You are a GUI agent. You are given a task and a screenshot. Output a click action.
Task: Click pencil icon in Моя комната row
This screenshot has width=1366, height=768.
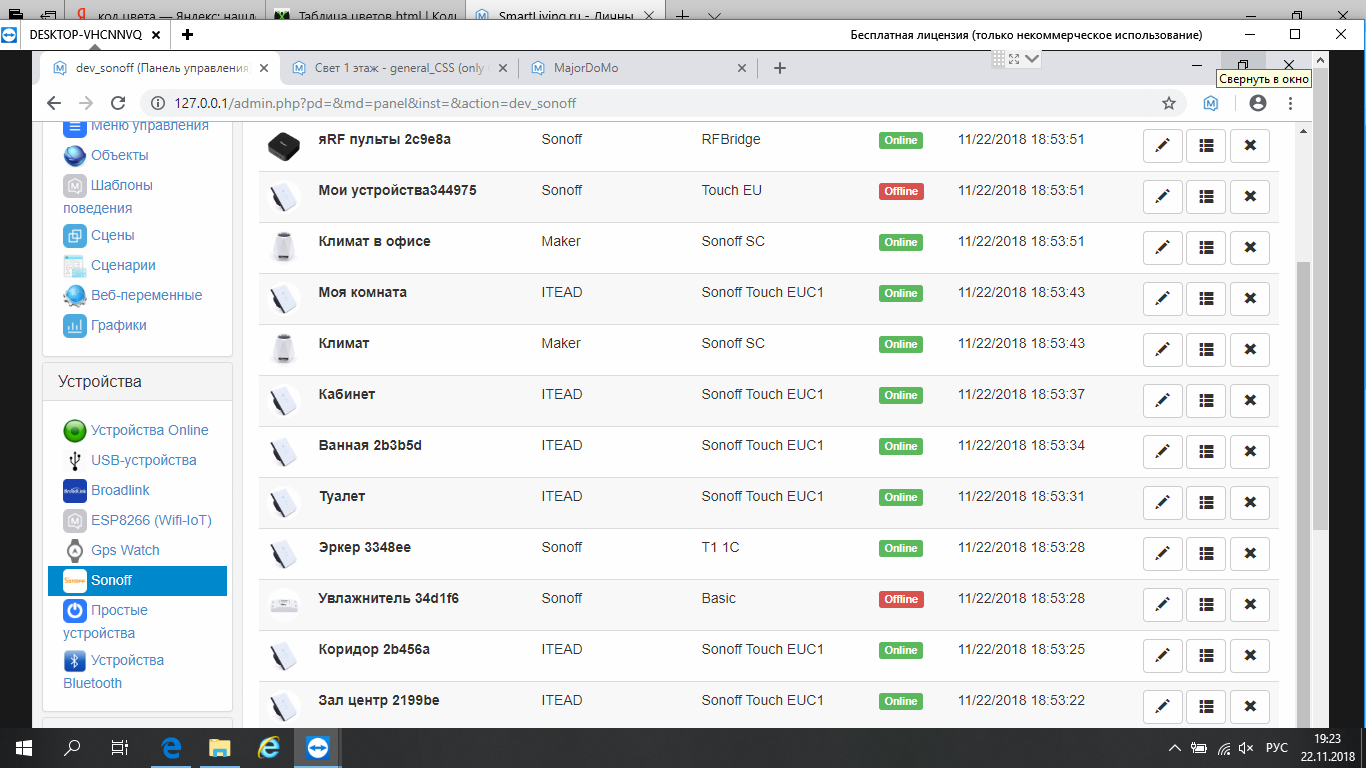(x=1162, y=299)
